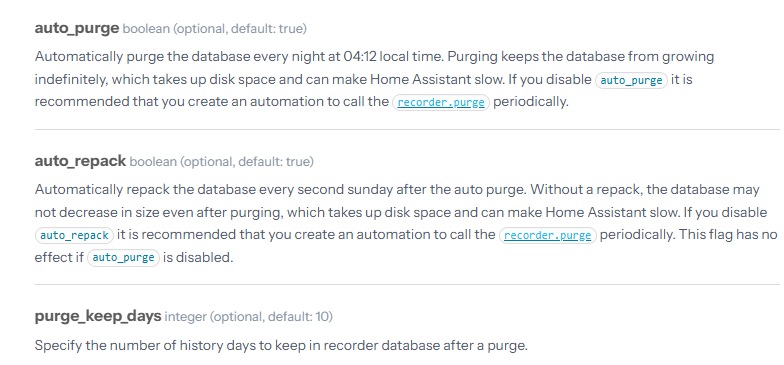Click the purge_keep_days option heading
The width and height of the screenshot is (784, 365).
(x=98, y=316)
